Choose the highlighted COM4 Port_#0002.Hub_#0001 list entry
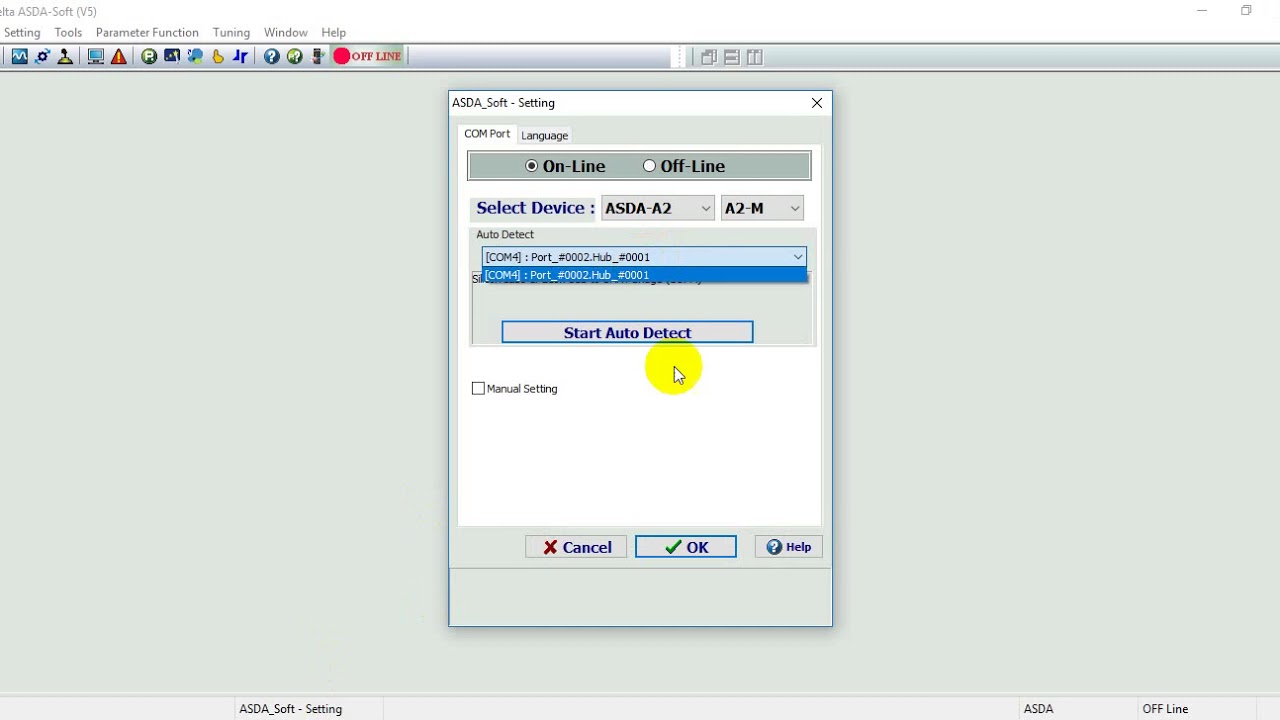1280x720 pixels. [644, 275]
